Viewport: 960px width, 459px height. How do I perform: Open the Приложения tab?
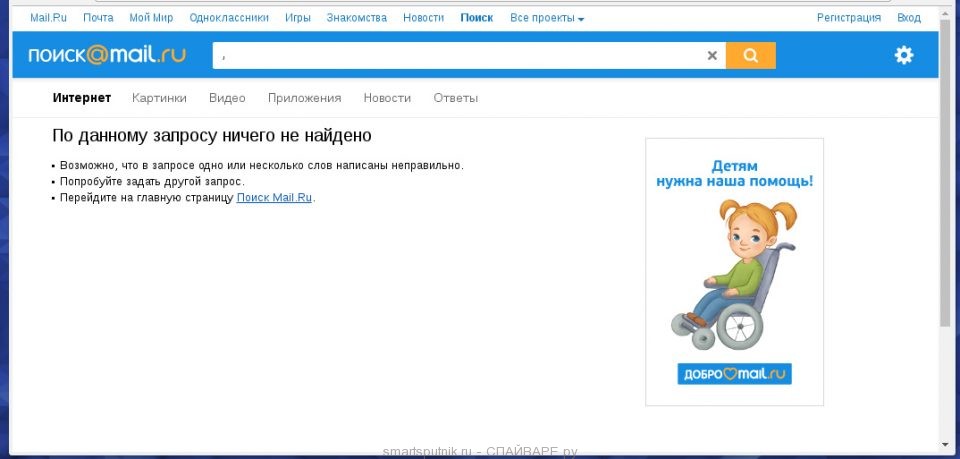click(304, 98)
